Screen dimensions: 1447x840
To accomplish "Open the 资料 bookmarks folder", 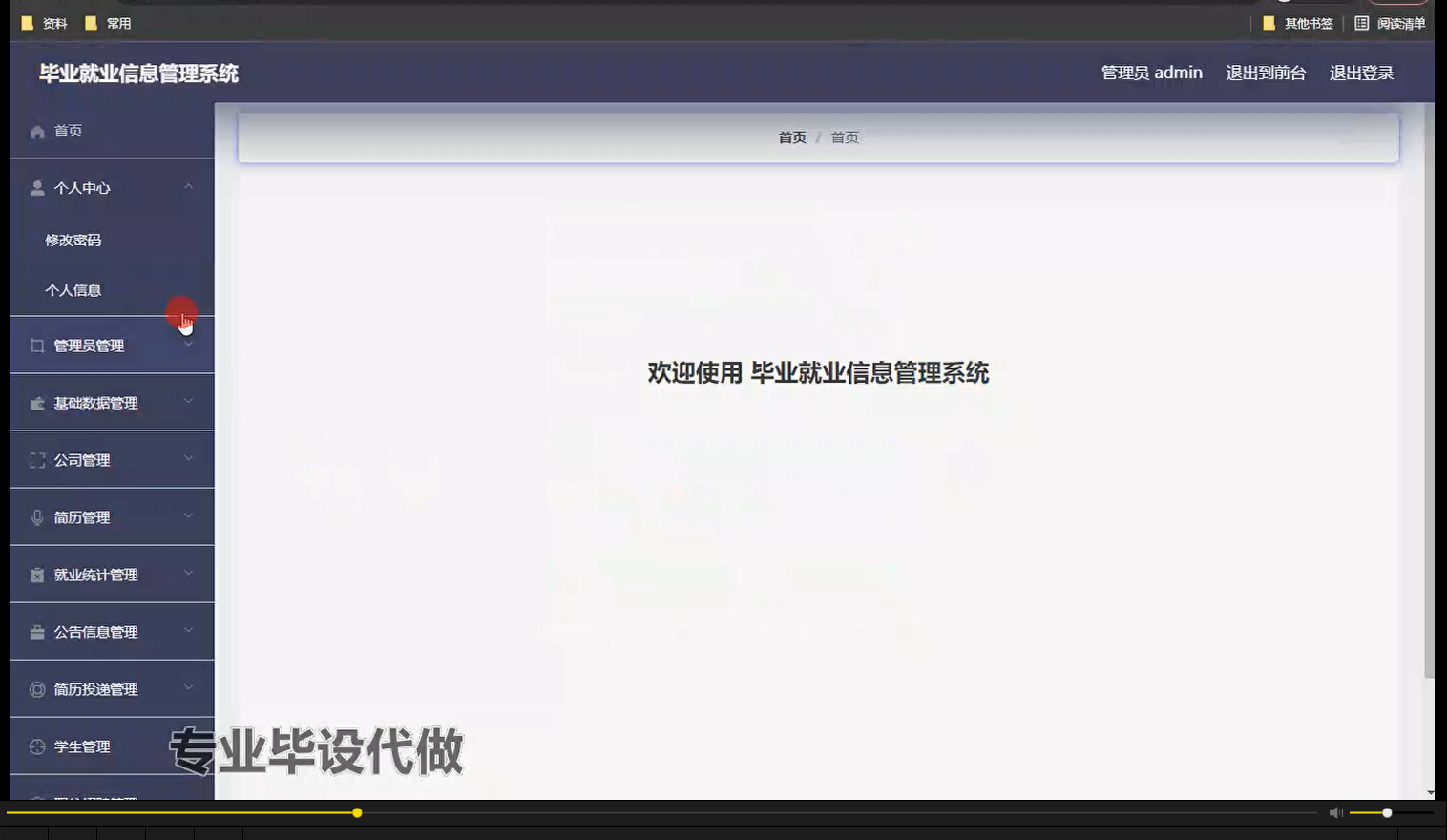I will pyautogui.click(x=44, y=23).
